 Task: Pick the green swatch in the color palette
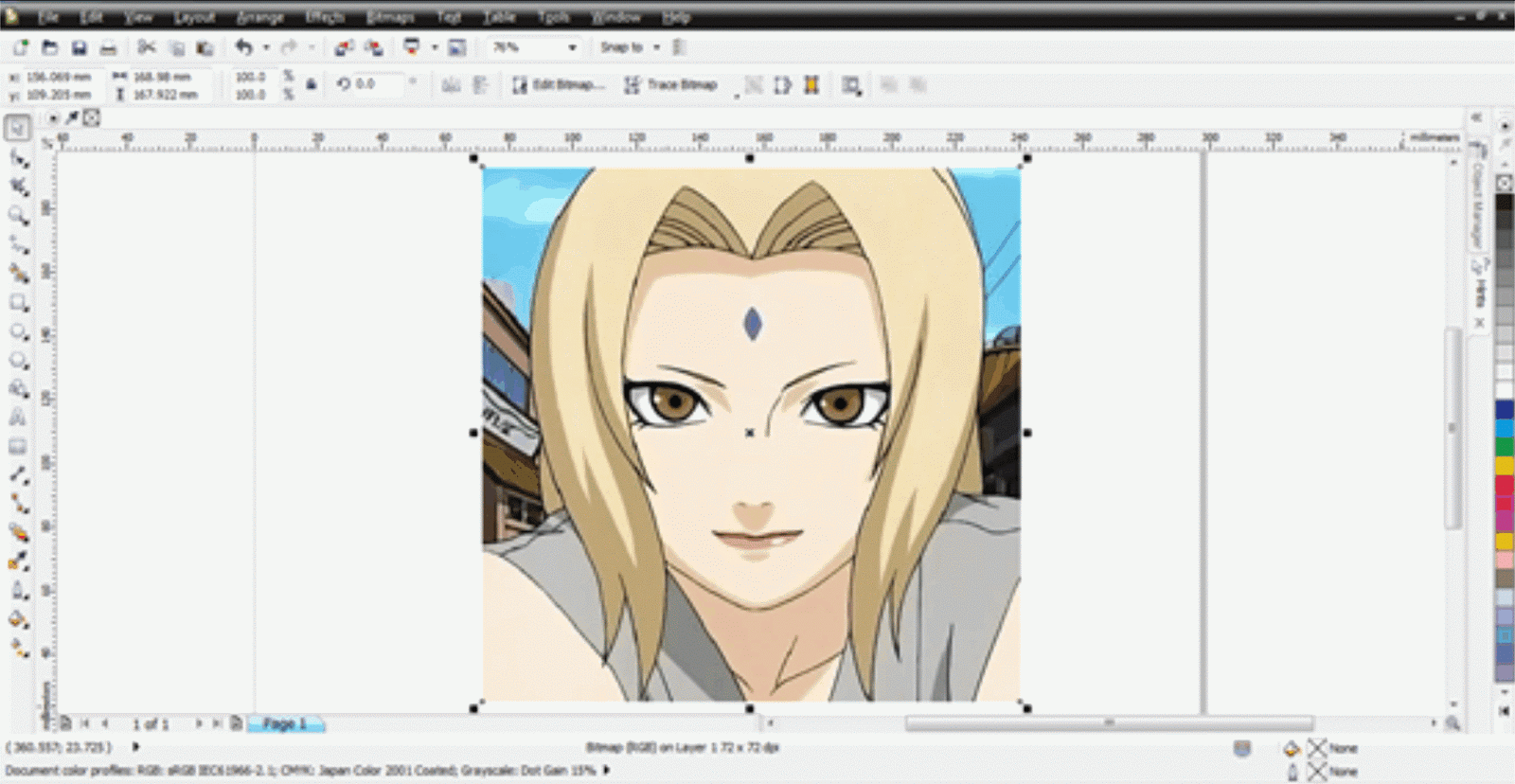click(1505, 447)
